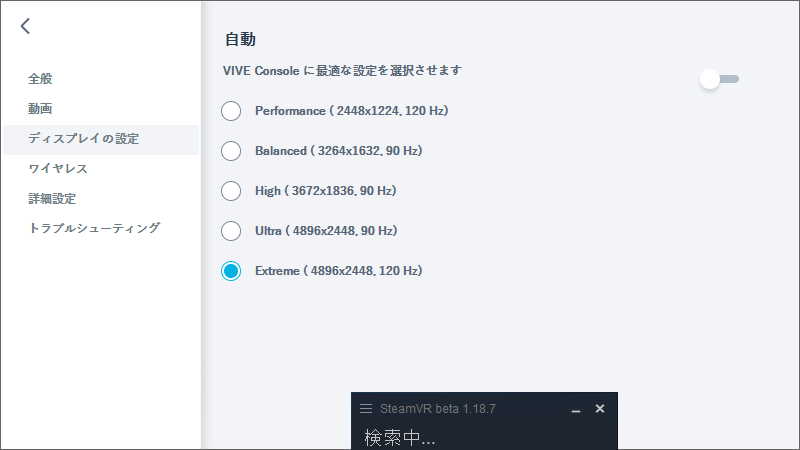Image resolution: width=800 pixels, height=450 pixels.
Task: Open the ディスプレイの設定 section
Action: click(x=83, y=139)
